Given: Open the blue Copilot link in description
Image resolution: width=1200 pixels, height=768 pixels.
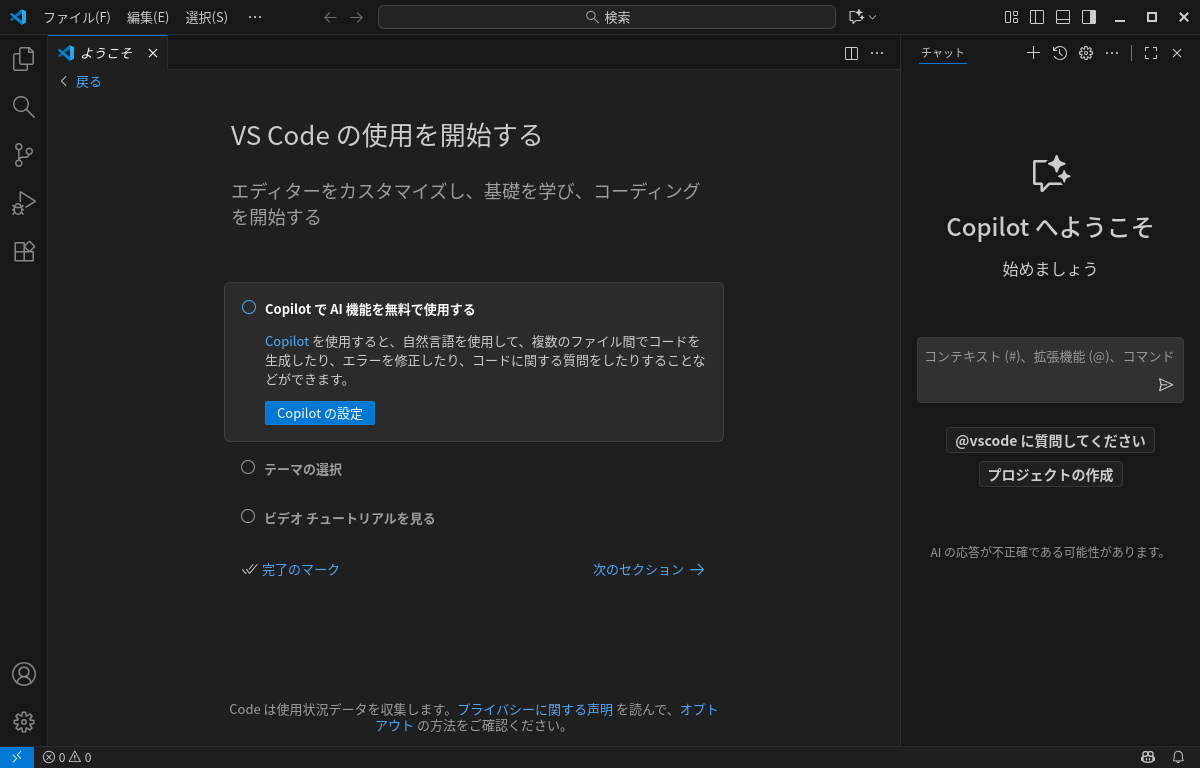Looking at the screenshot, I should pyautogui.click(x=287, y=341).
